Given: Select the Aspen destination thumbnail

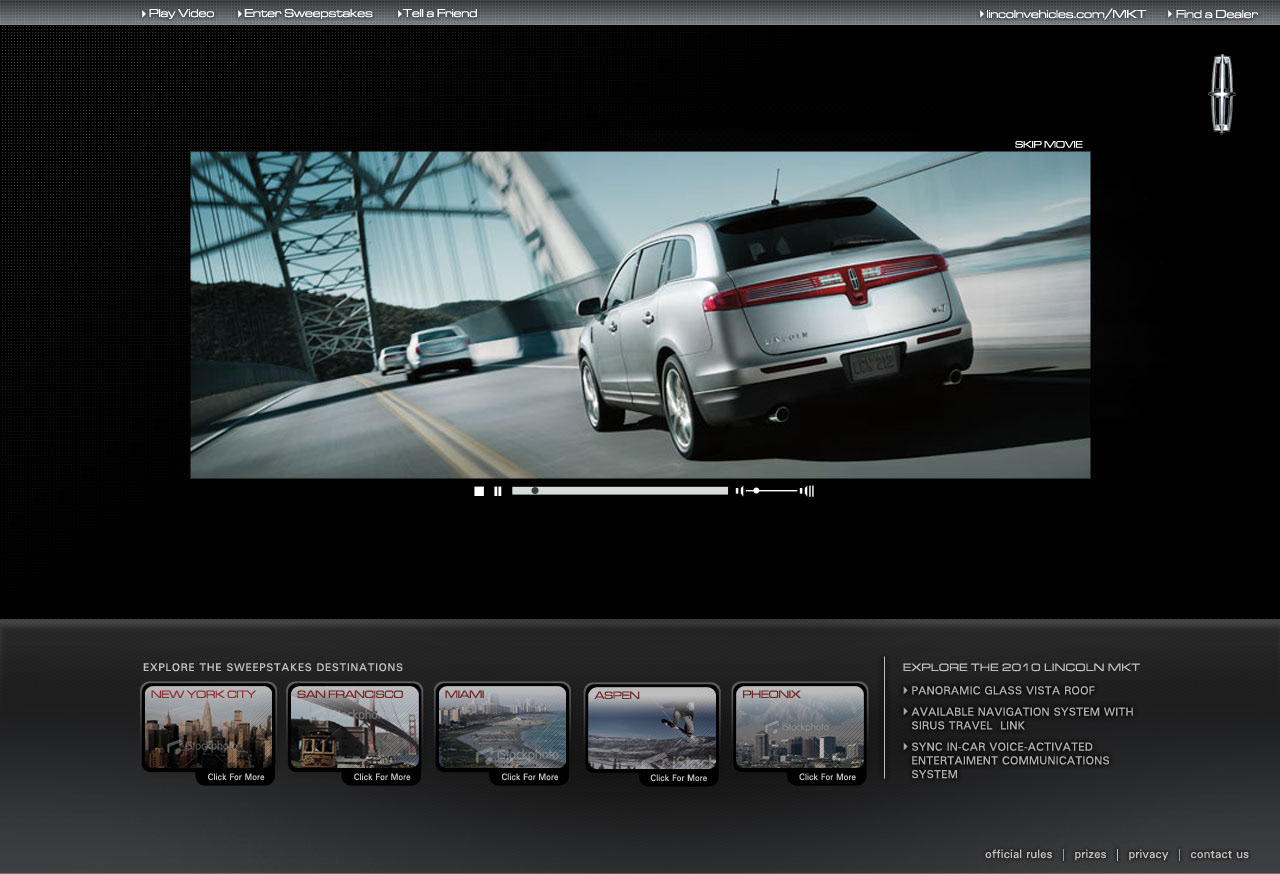Looking at the screenshot, I should point(652,727).
